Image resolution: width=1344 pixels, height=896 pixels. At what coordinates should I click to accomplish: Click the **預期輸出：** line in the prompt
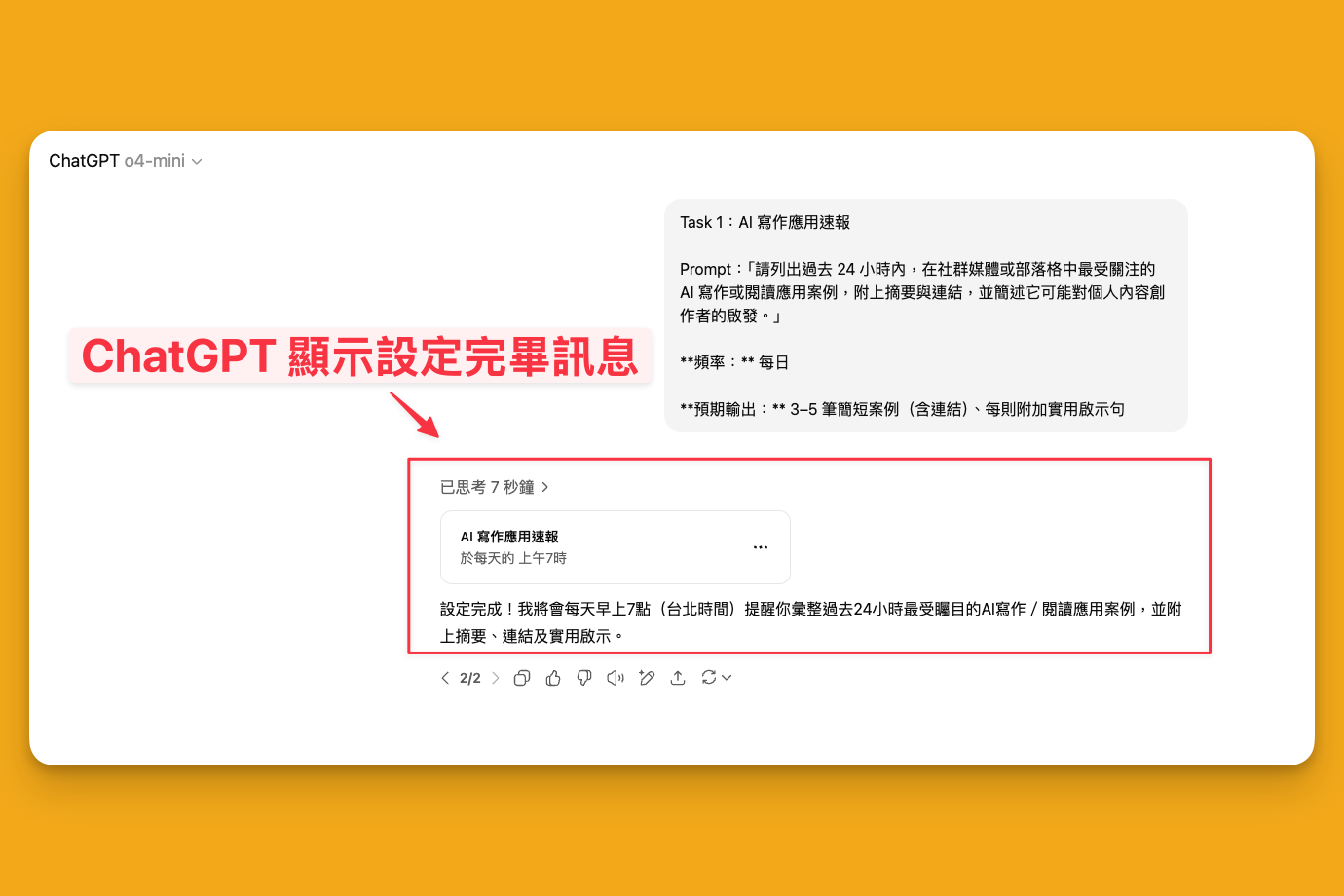click(902, 409)
